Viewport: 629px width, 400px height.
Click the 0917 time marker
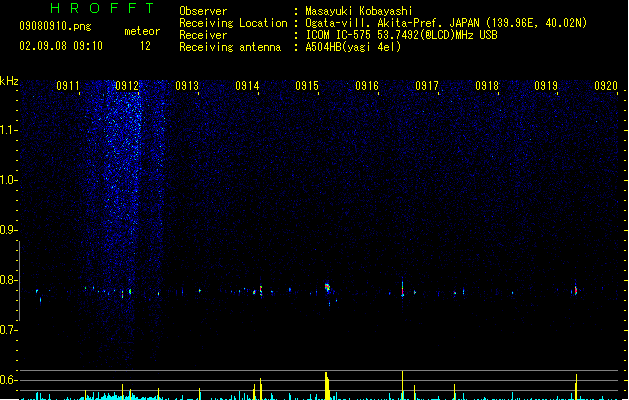[427, 86]
